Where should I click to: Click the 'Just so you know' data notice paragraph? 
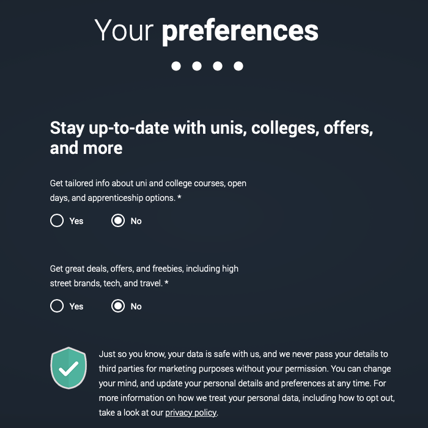coord(247,383)
